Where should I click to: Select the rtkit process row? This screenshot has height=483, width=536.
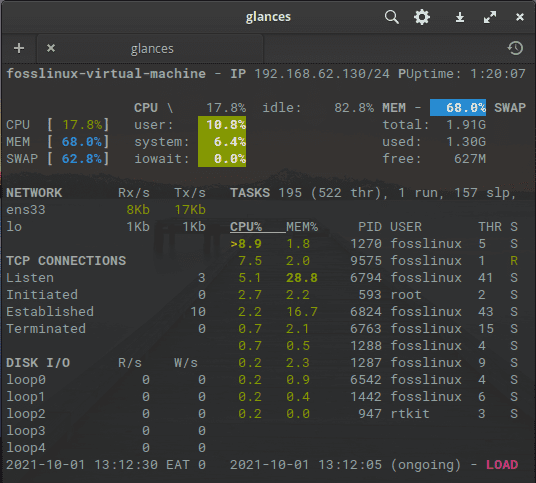tap(374, 414)
